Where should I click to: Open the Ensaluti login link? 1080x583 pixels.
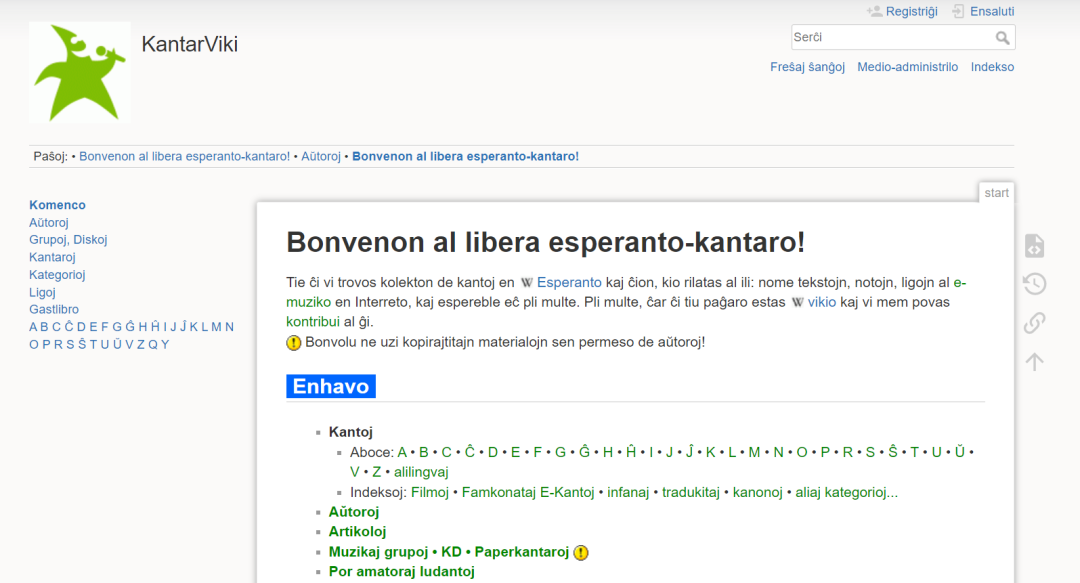point(992,11)
